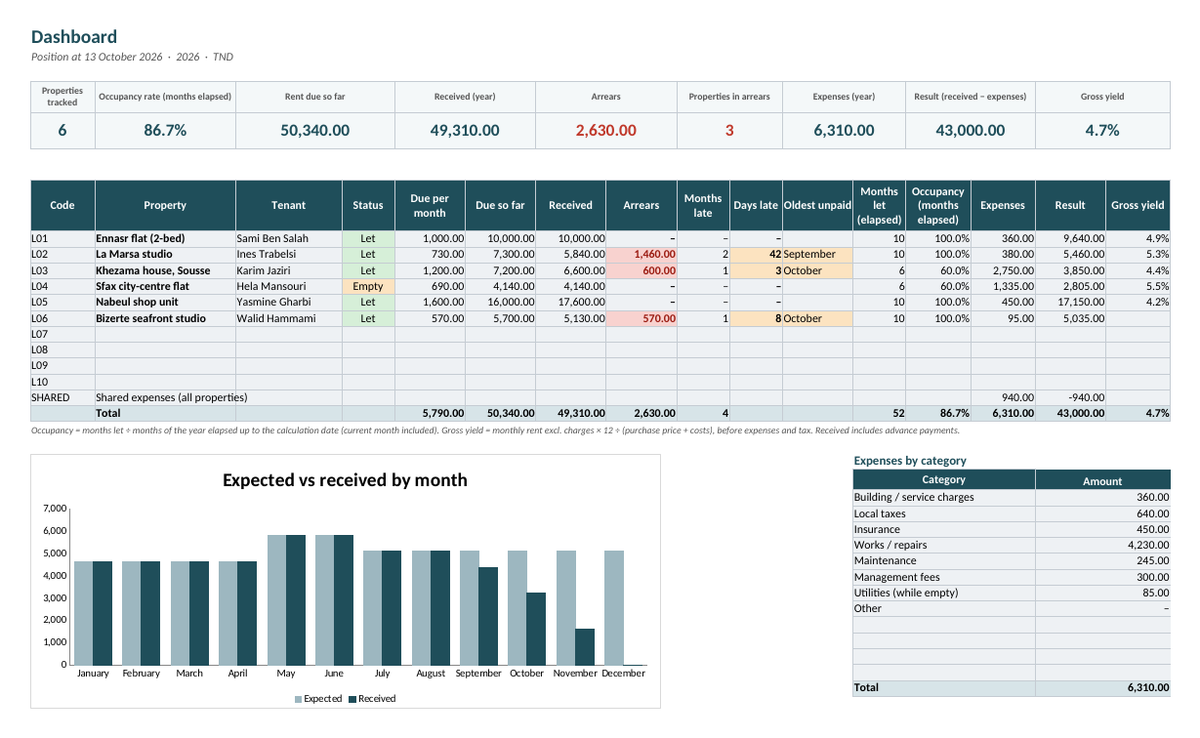Viewport: 1200px width, 738px height.
Task: Select tenant Walid Hammami
Action: click(288, 318)
